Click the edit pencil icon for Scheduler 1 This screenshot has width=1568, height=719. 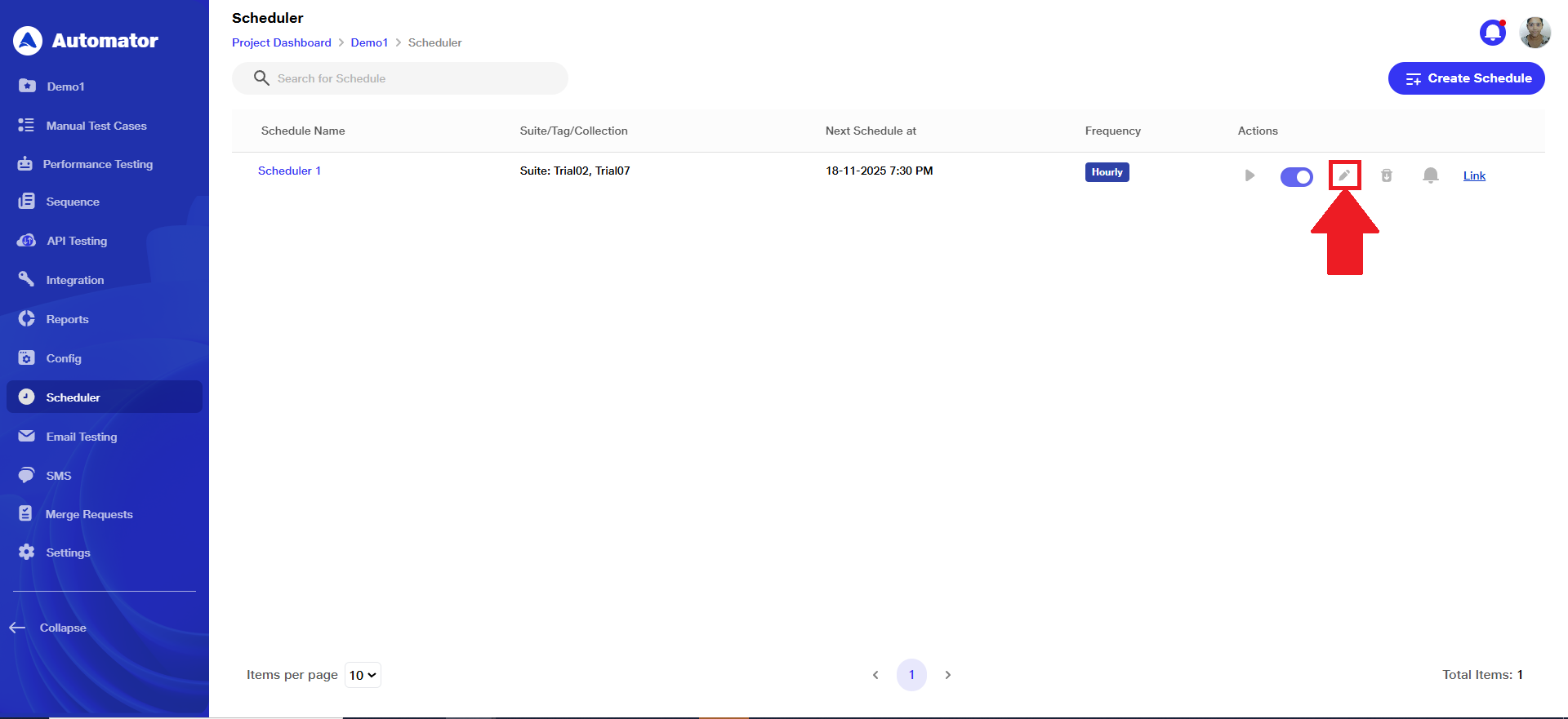[x=1344, y=175]
